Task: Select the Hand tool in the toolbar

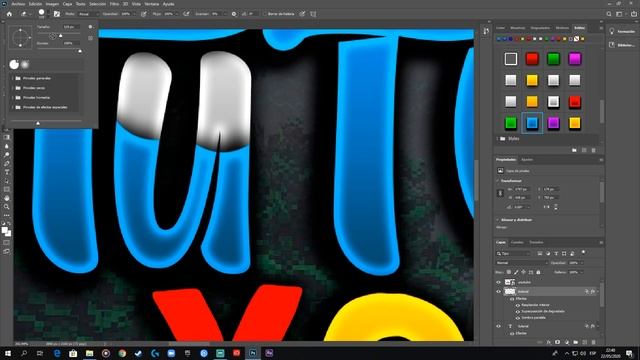Action: point(7,198)
